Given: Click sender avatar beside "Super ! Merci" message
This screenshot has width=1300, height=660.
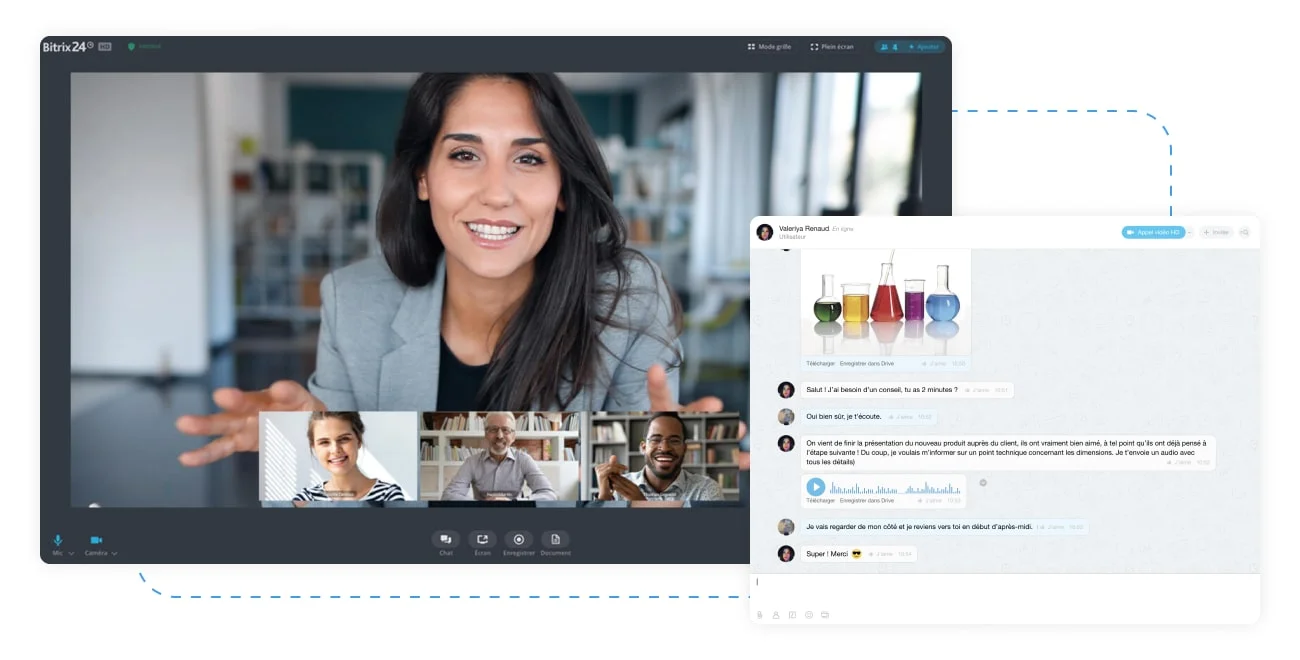Looking at the screenshot, I should click(x=787, y=553).
